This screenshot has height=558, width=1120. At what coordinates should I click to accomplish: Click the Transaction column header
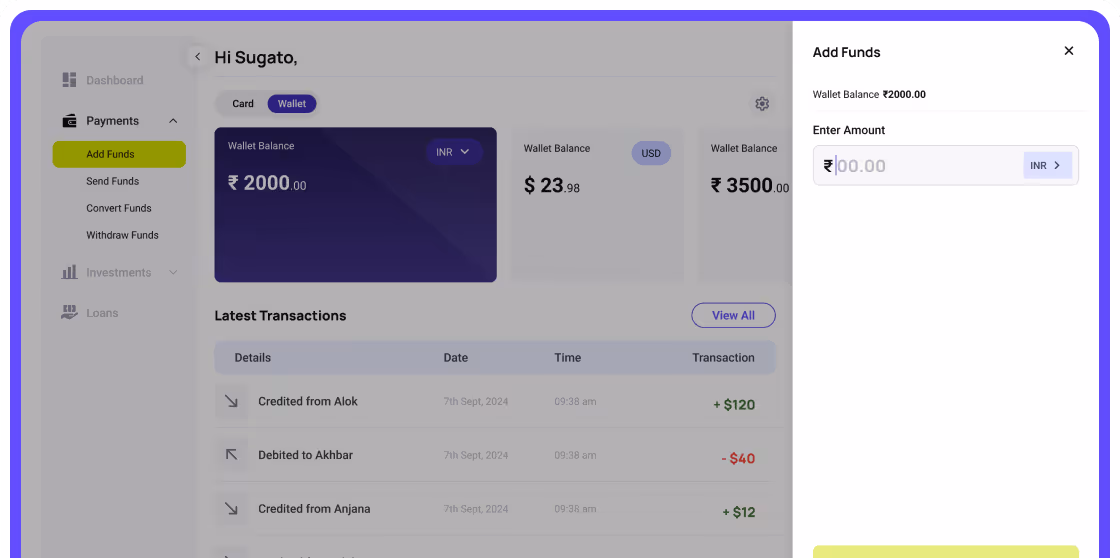coord(723,357)
